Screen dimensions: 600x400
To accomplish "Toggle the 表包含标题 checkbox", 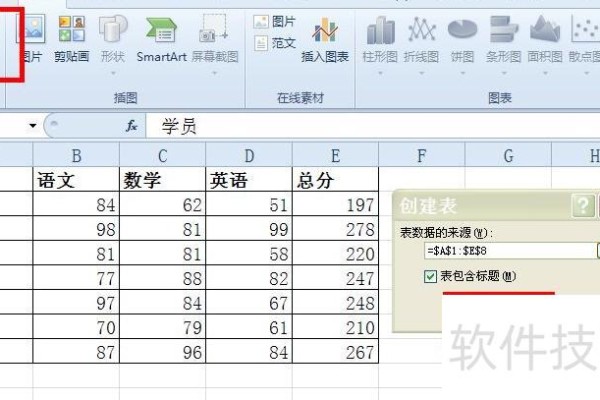I will point(430,276).
